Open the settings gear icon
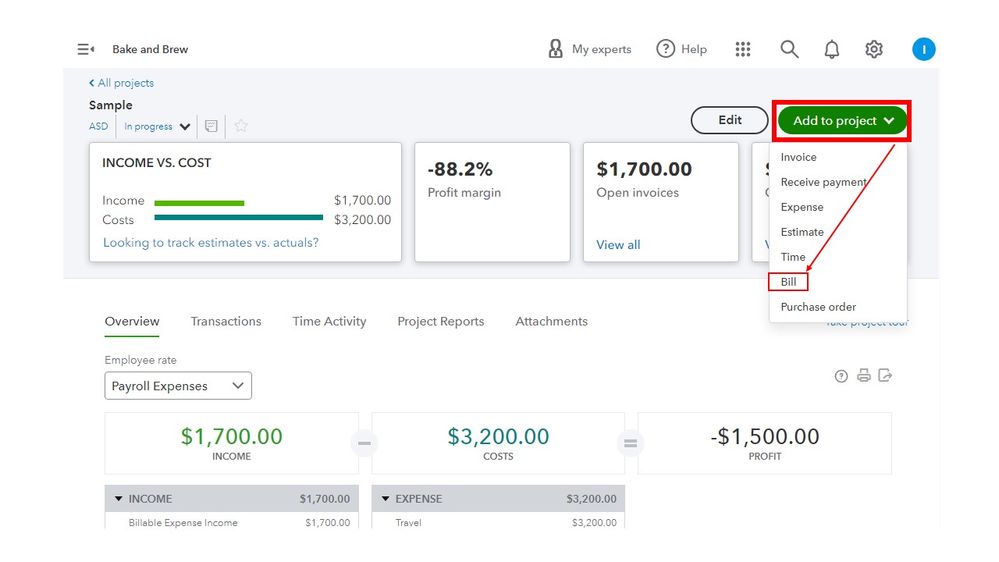 pyautogui.click(x=874, y=49)
